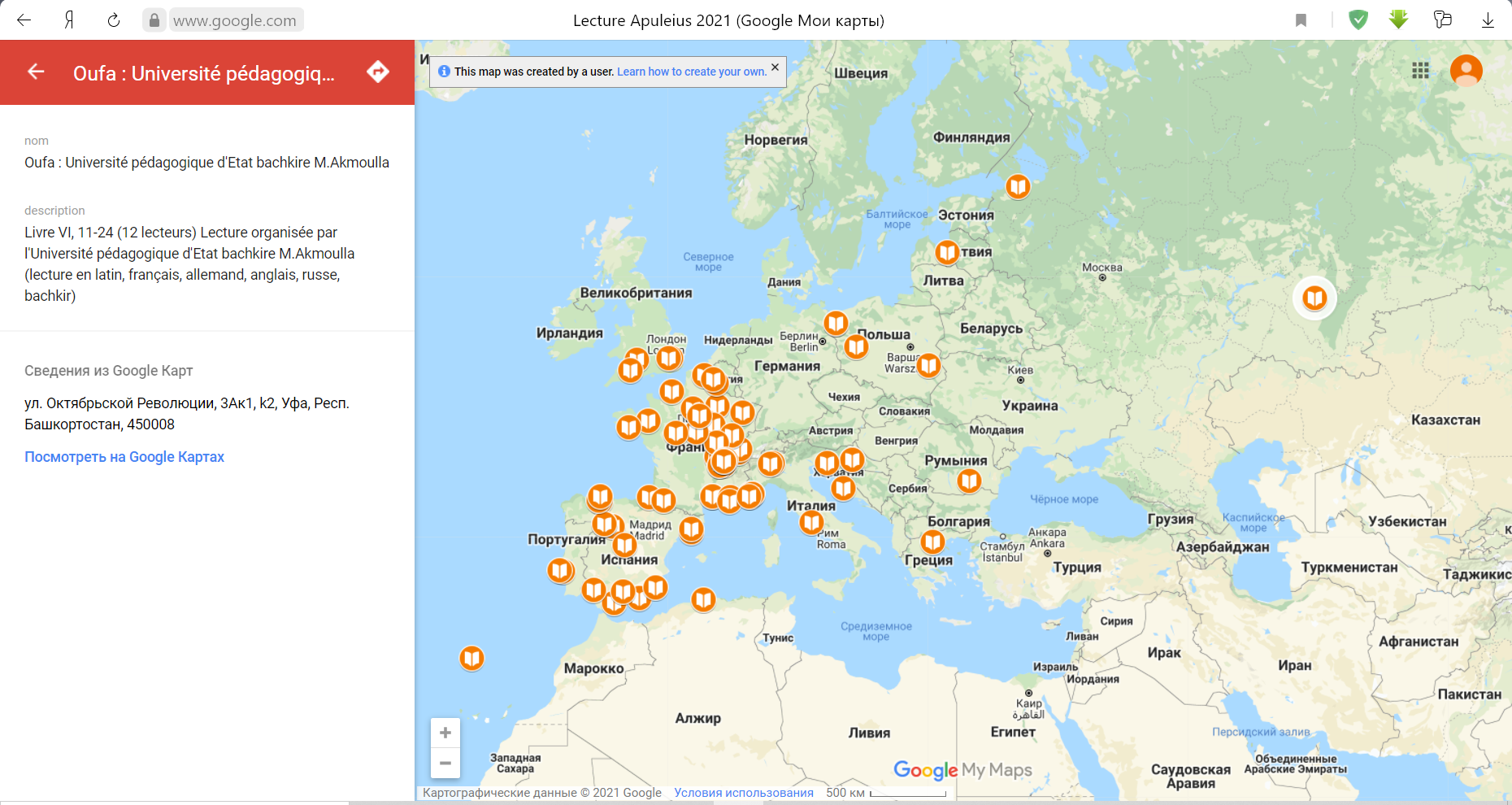1512x805 pixels.
Task: Select the highlighted Oufa map marker
Action: (x=1314, y=298)
